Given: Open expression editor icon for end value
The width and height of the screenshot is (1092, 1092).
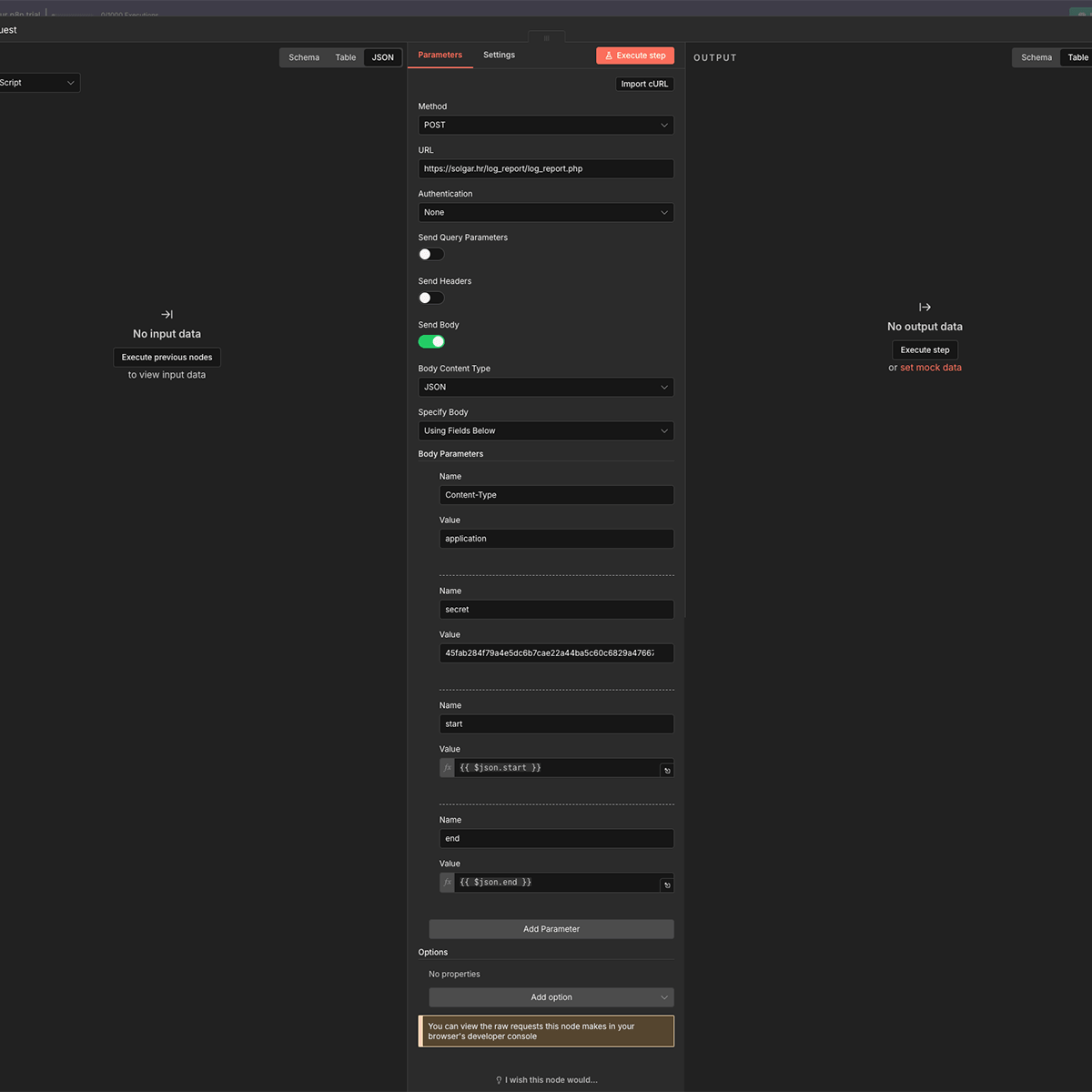Looking at the screenshot, I should pyautogui.click(x=667, y=885).
